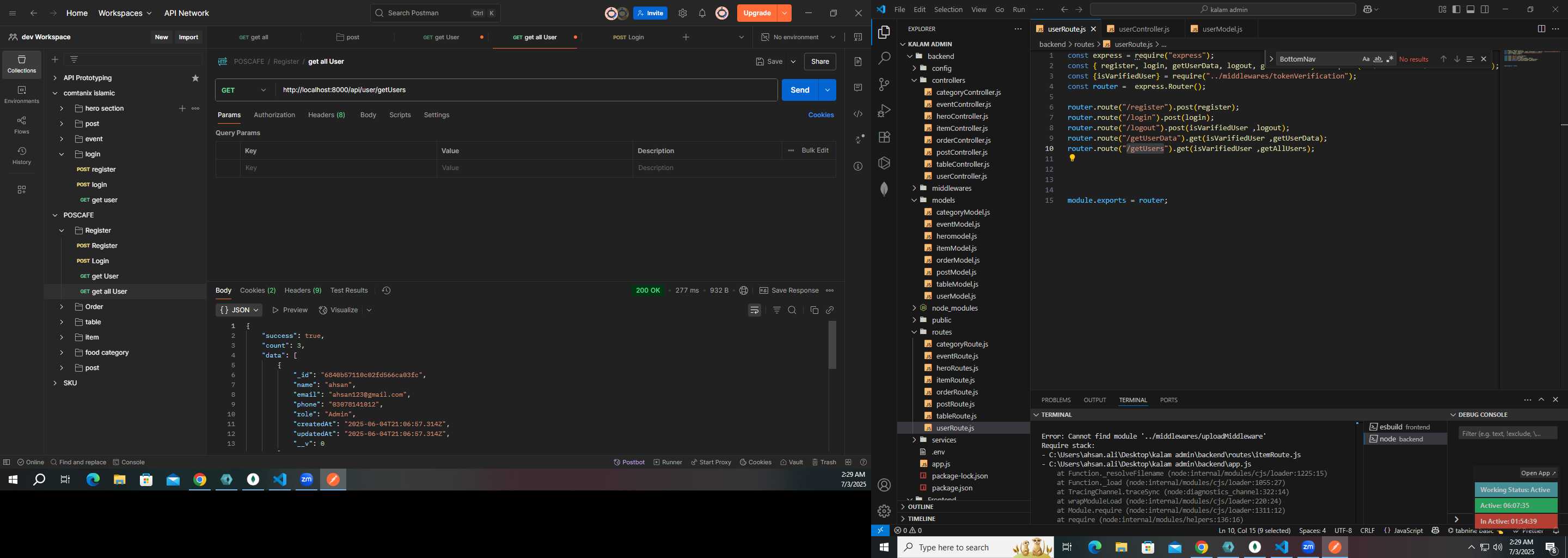Open the code snippet panel icon
This screenshot has height=558, width=1568.
pos(858,114)
